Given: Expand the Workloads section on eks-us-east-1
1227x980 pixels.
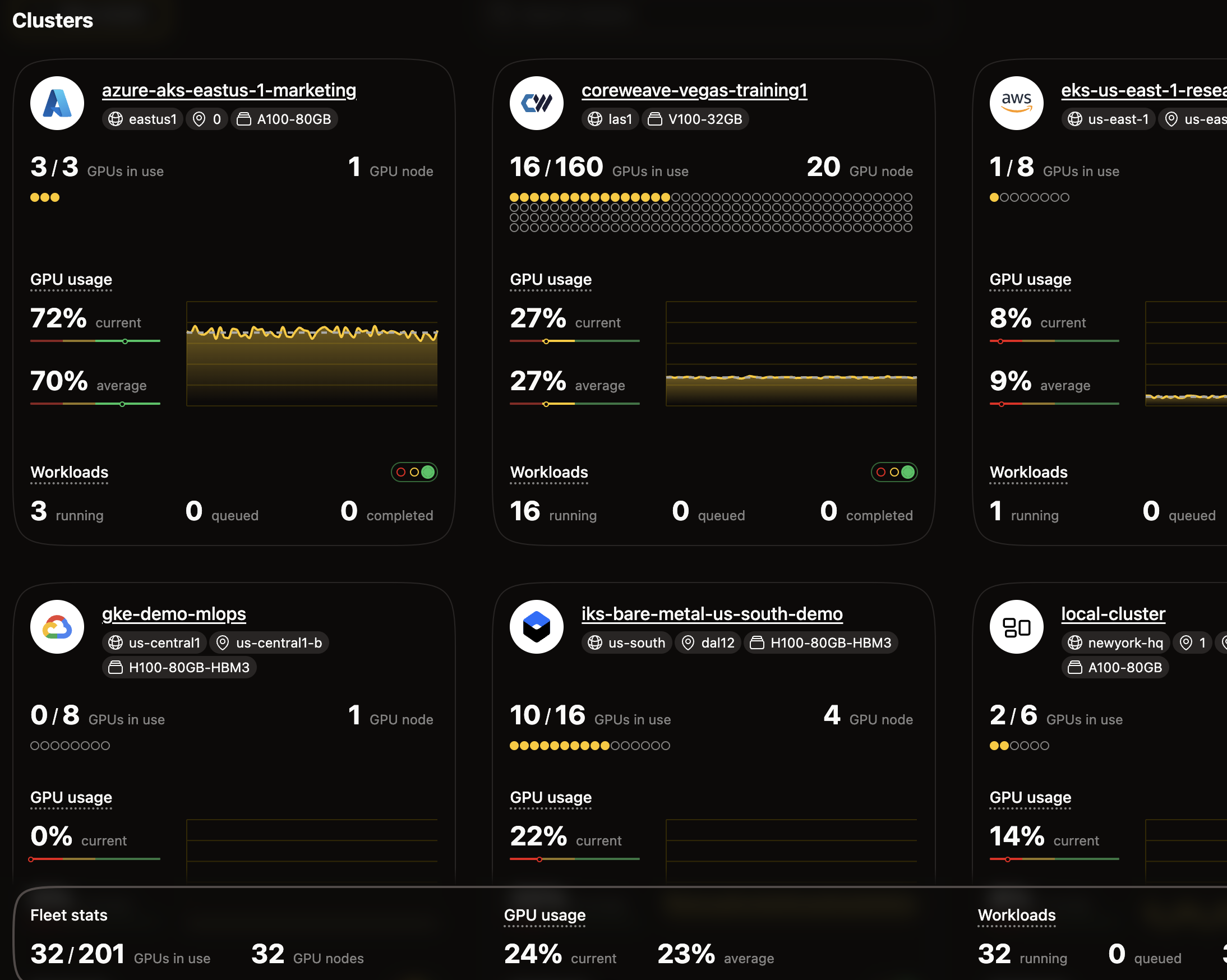Looking at the screenshot, I should coord(1028,473).
